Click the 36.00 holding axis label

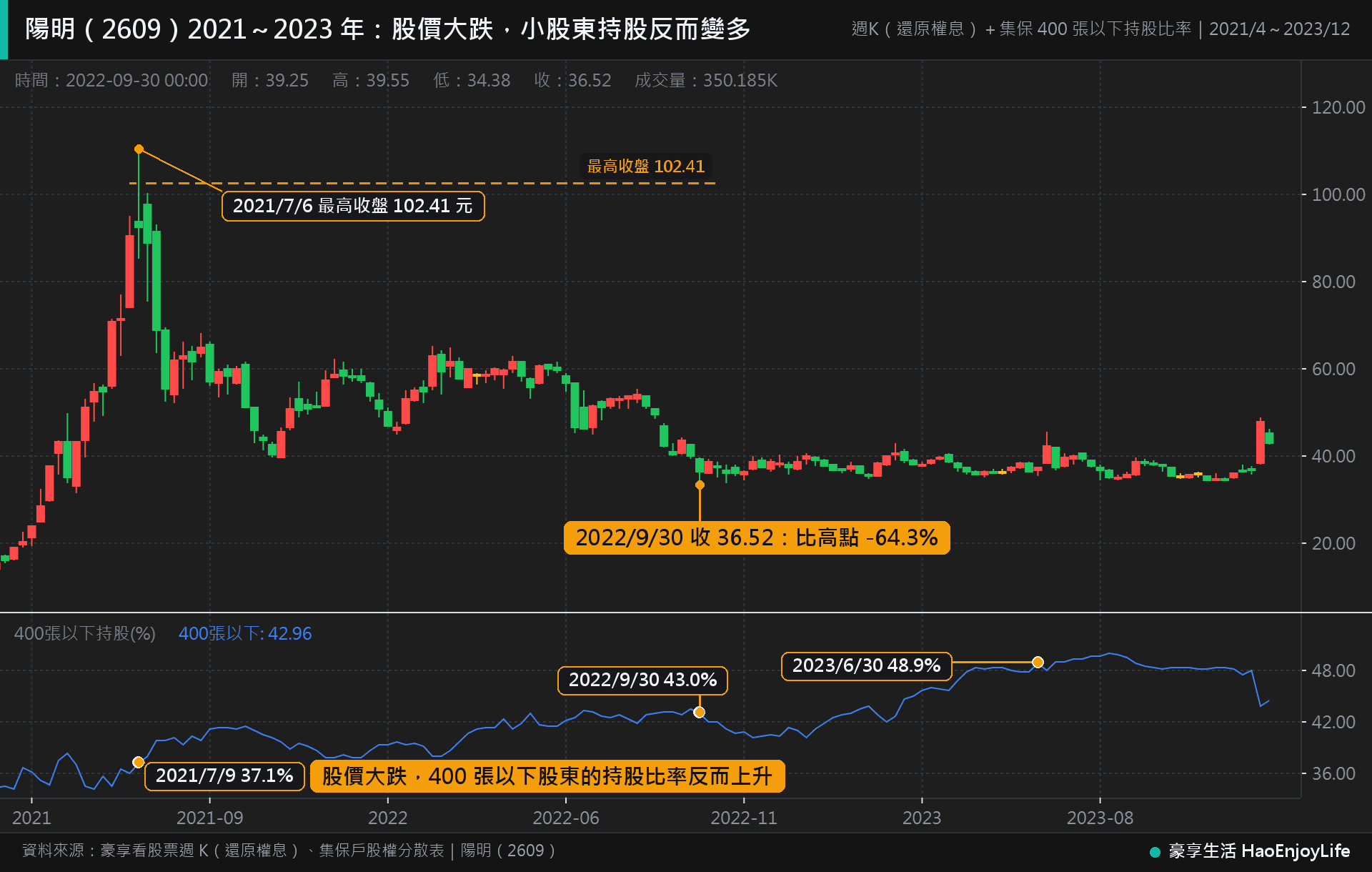pos(1333,773)
